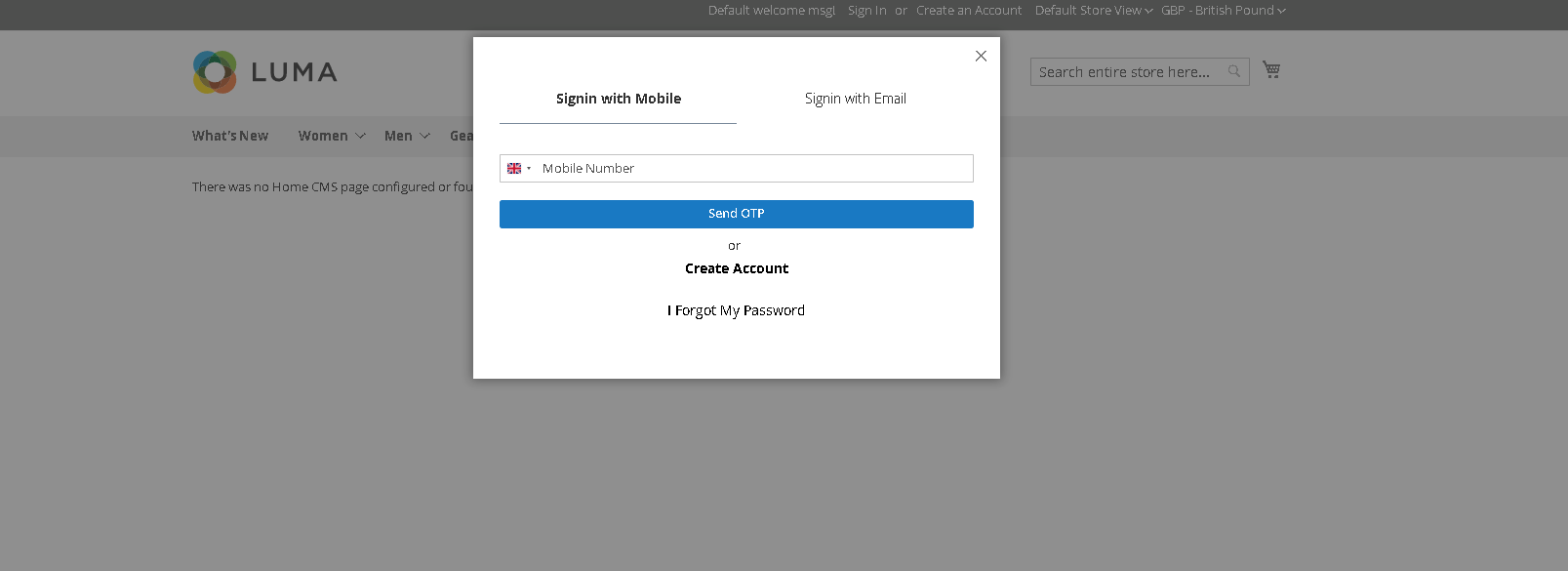Close the sign-in popup with X

tap(981, 57)
